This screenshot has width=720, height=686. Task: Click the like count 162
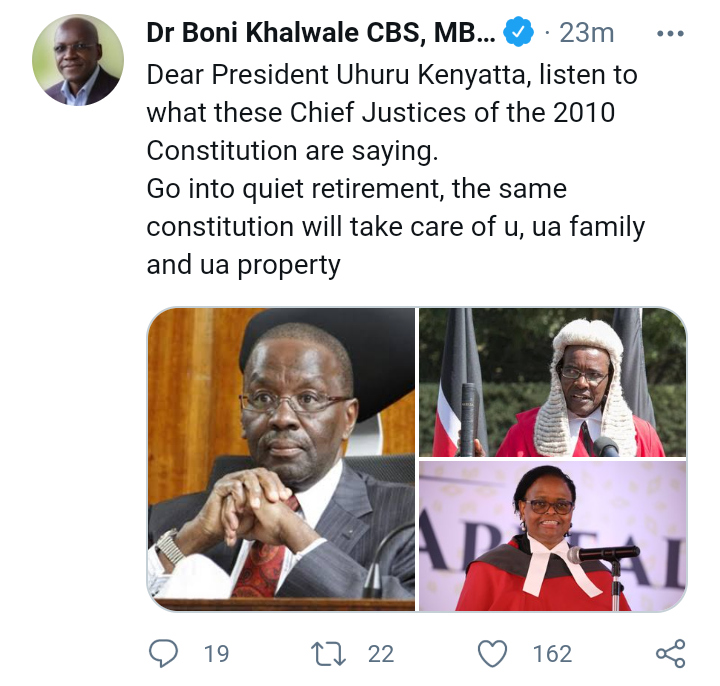tap(552, 654)
